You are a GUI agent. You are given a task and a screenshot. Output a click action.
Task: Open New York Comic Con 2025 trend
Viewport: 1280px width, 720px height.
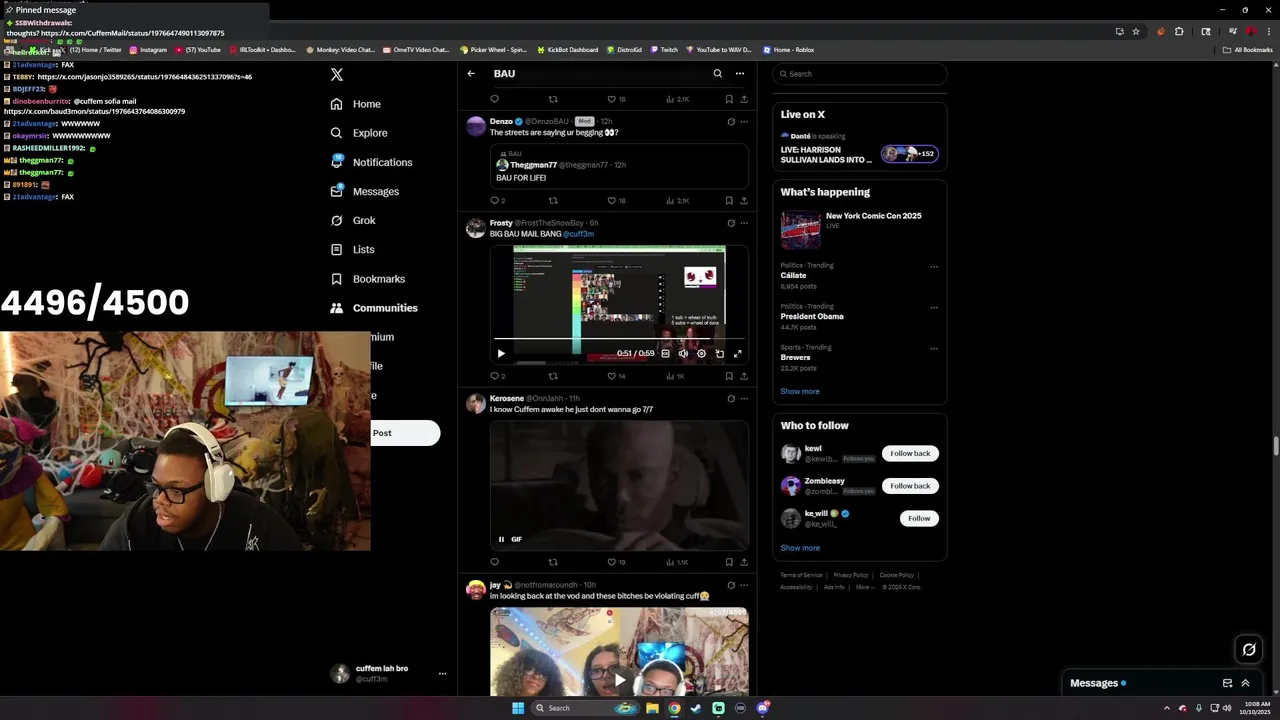click(x=859, y=229)
